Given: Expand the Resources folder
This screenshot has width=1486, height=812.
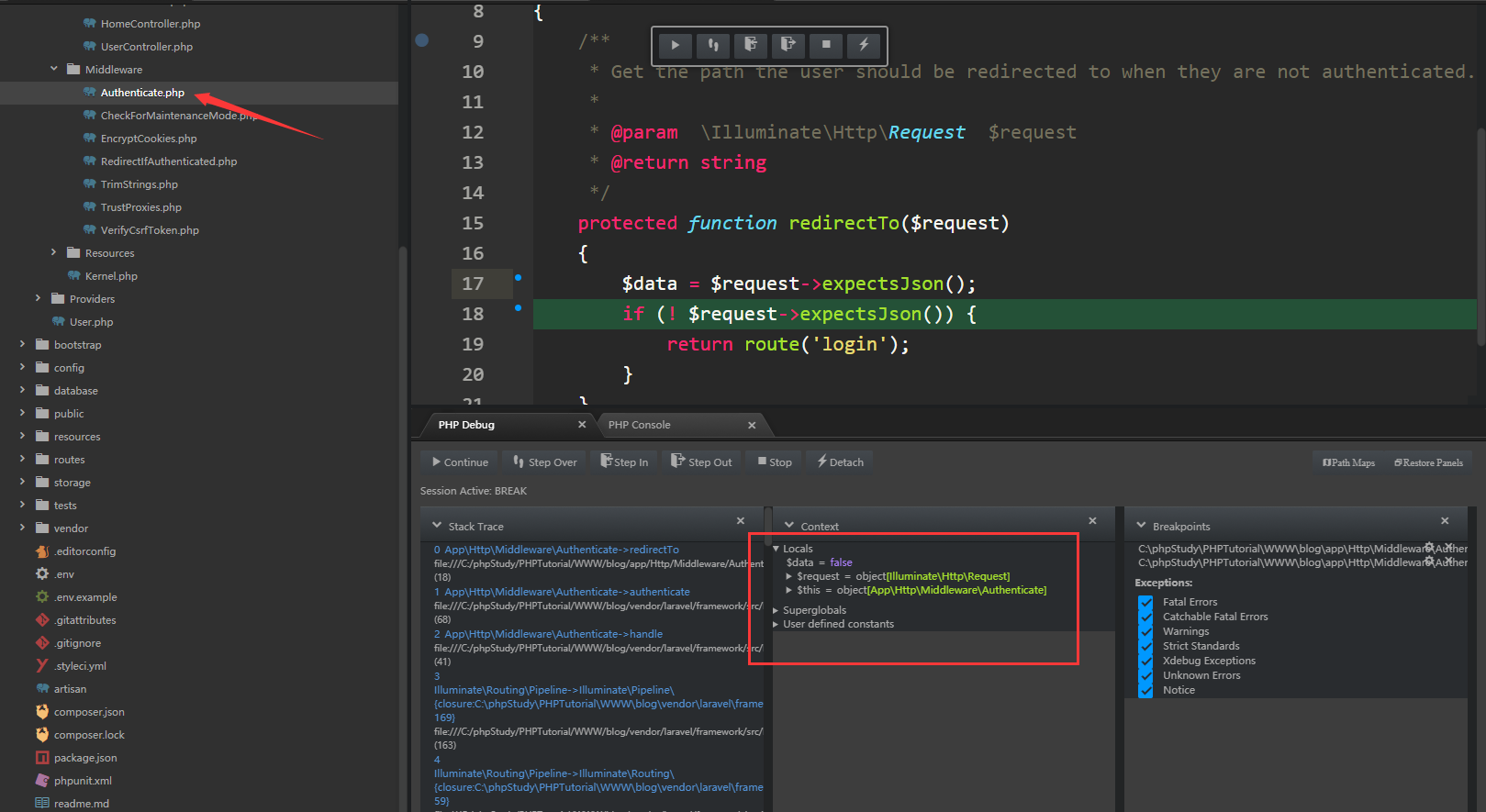Looking at the screenshot, I should [53, 252].
